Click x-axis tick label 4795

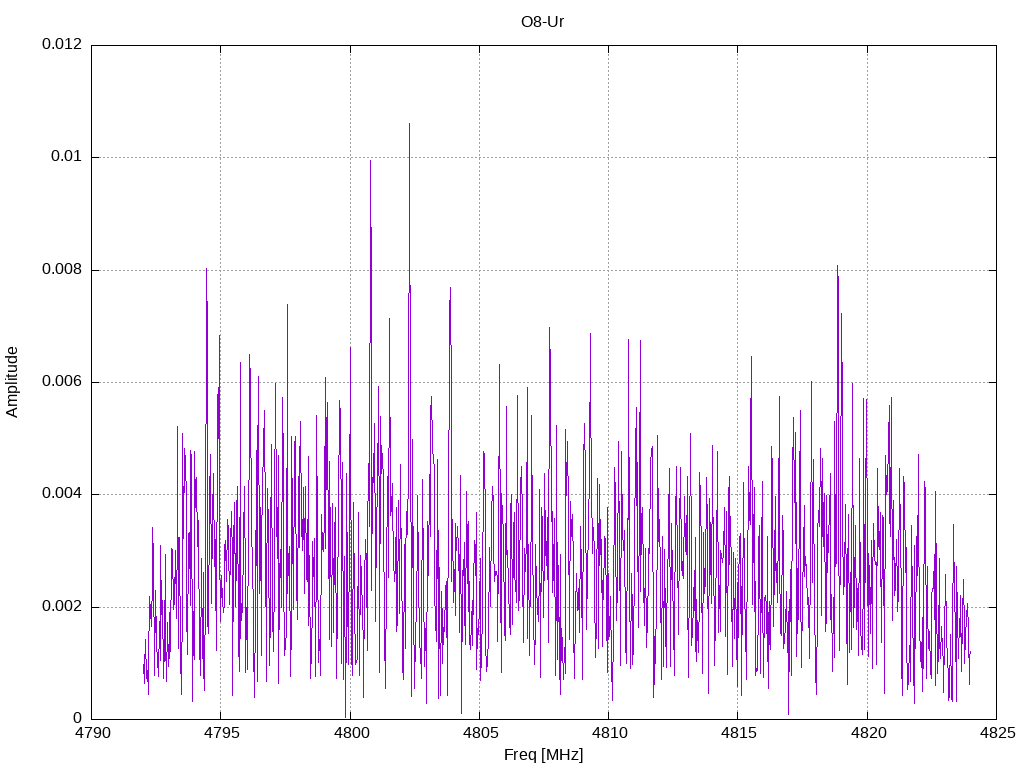(x=221, y=733)
